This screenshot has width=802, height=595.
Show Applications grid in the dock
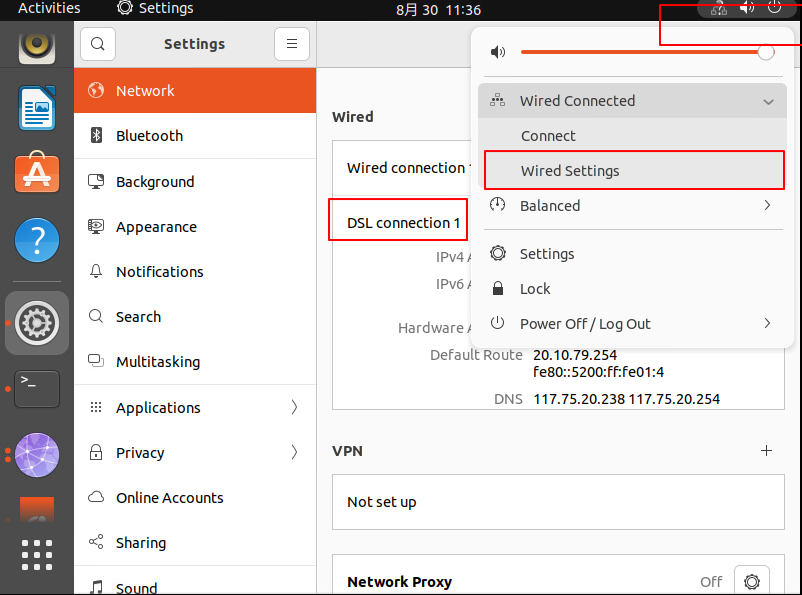[37, 555]
